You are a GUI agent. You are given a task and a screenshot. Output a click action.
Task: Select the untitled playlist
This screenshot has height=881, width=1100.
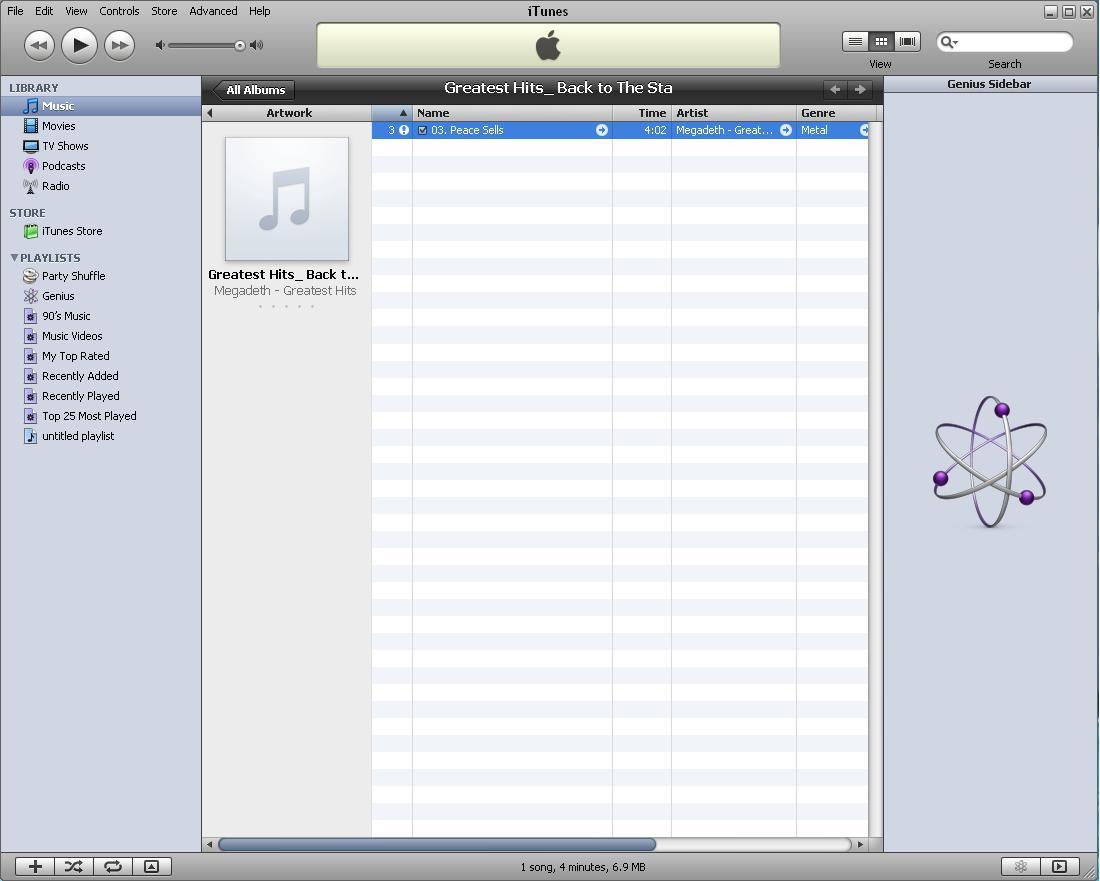101,436
